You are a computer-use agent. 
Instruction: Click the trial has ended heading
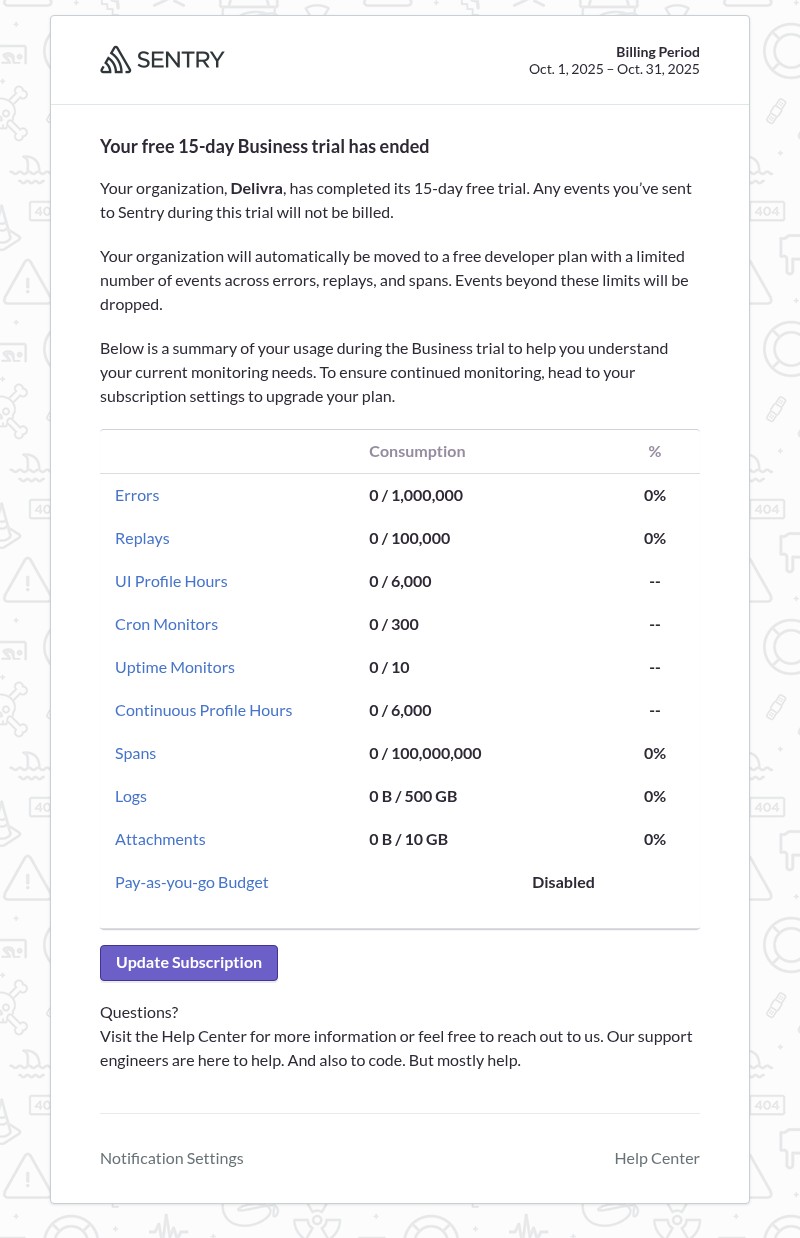point(264,146)
